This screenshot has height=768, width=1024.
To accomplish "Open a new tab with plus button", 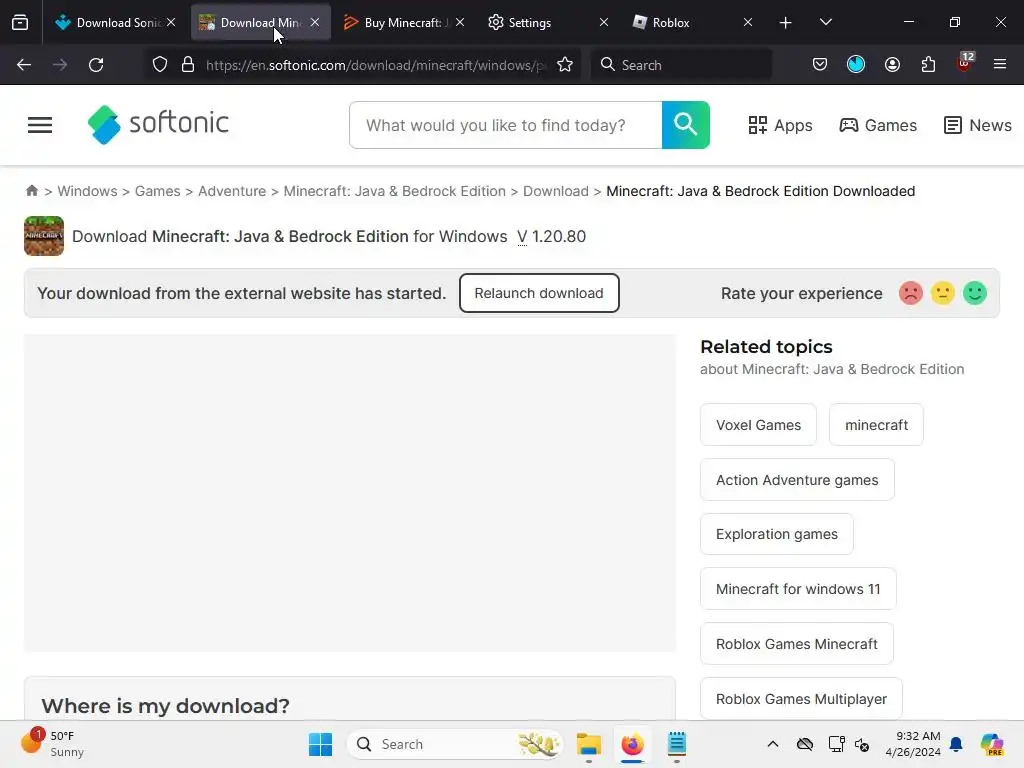I will pyautogui.click(x=786, y=23).
